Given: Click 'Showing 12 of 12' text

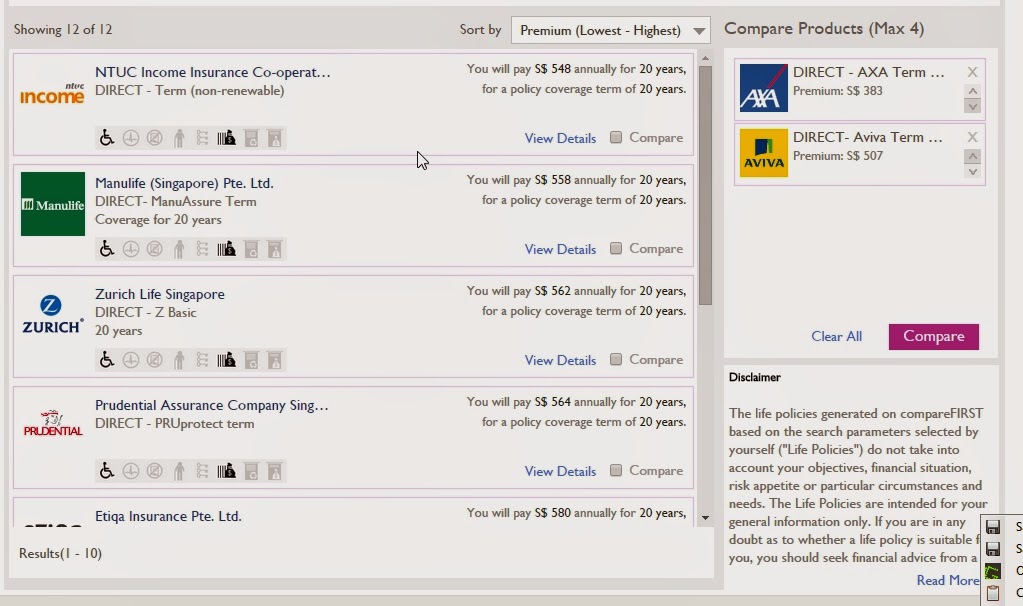Looking at the screenshot, I should [63, 29].
